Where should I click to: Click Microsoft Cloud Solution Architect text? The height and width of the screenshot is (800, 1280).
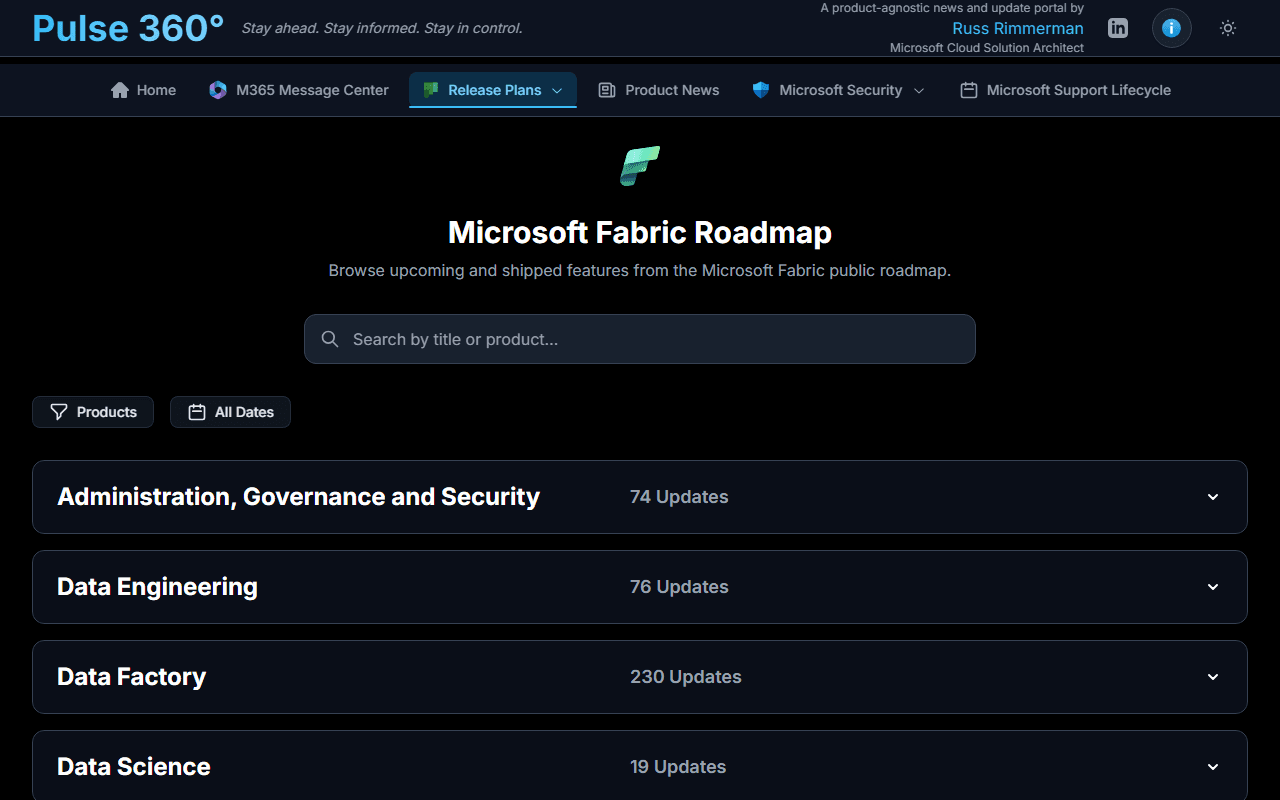coord(987,48)
